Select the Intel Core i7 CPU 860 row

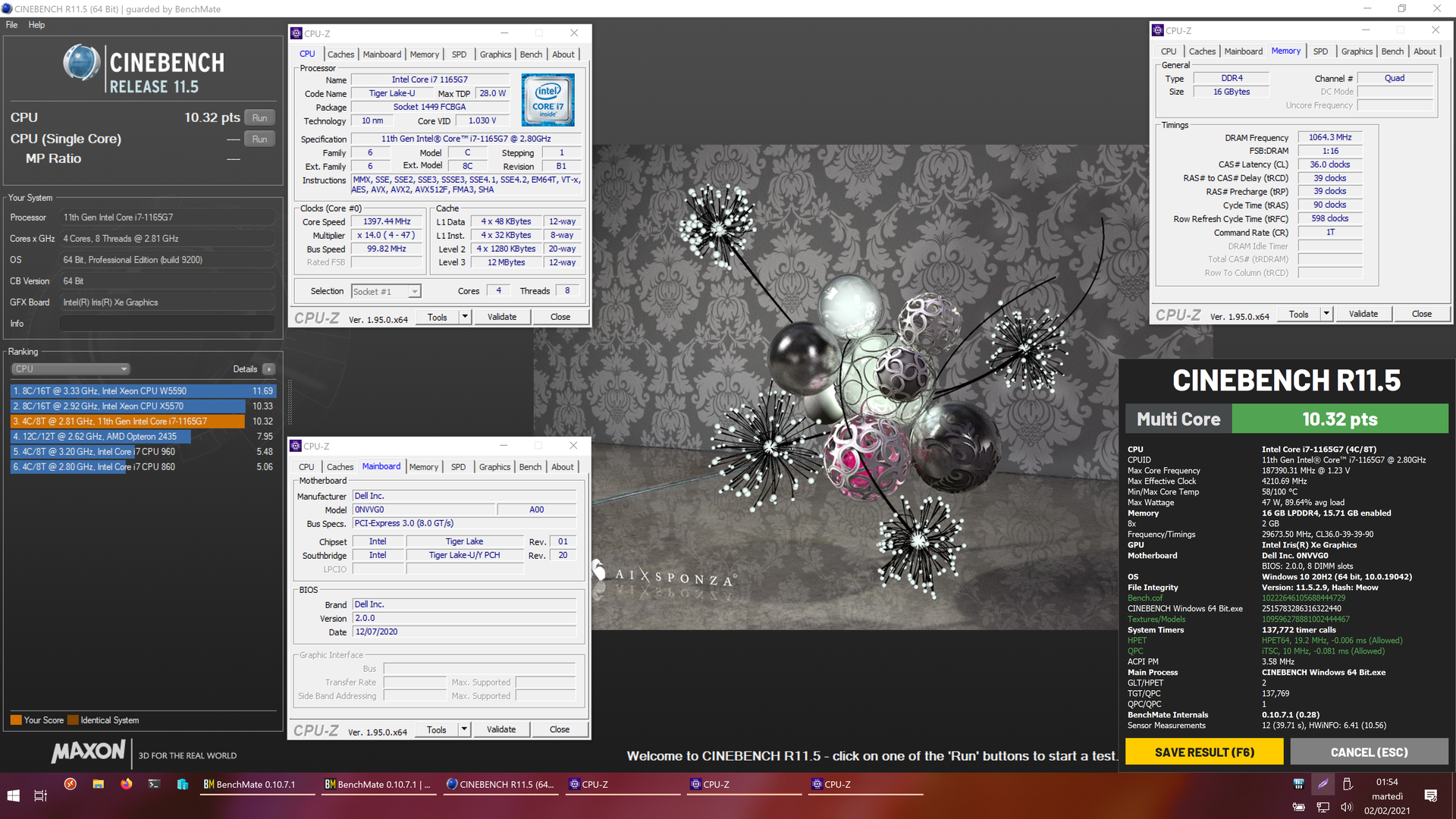143,467
